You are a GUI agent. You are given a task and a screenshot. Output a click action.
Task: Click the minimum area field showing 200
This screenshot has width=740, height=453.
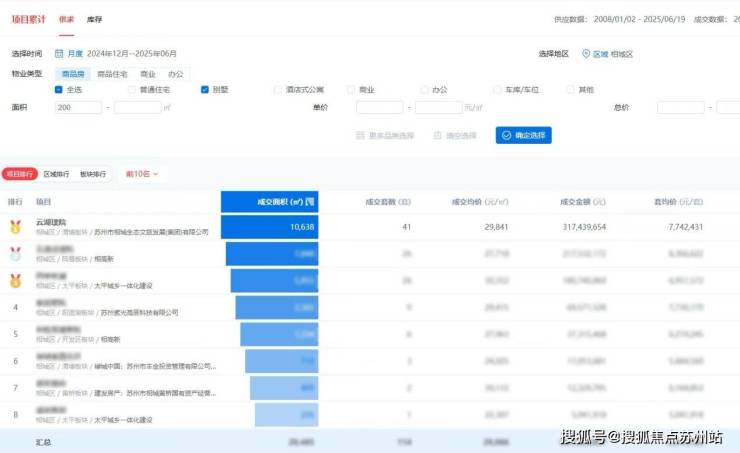[78, 106]
